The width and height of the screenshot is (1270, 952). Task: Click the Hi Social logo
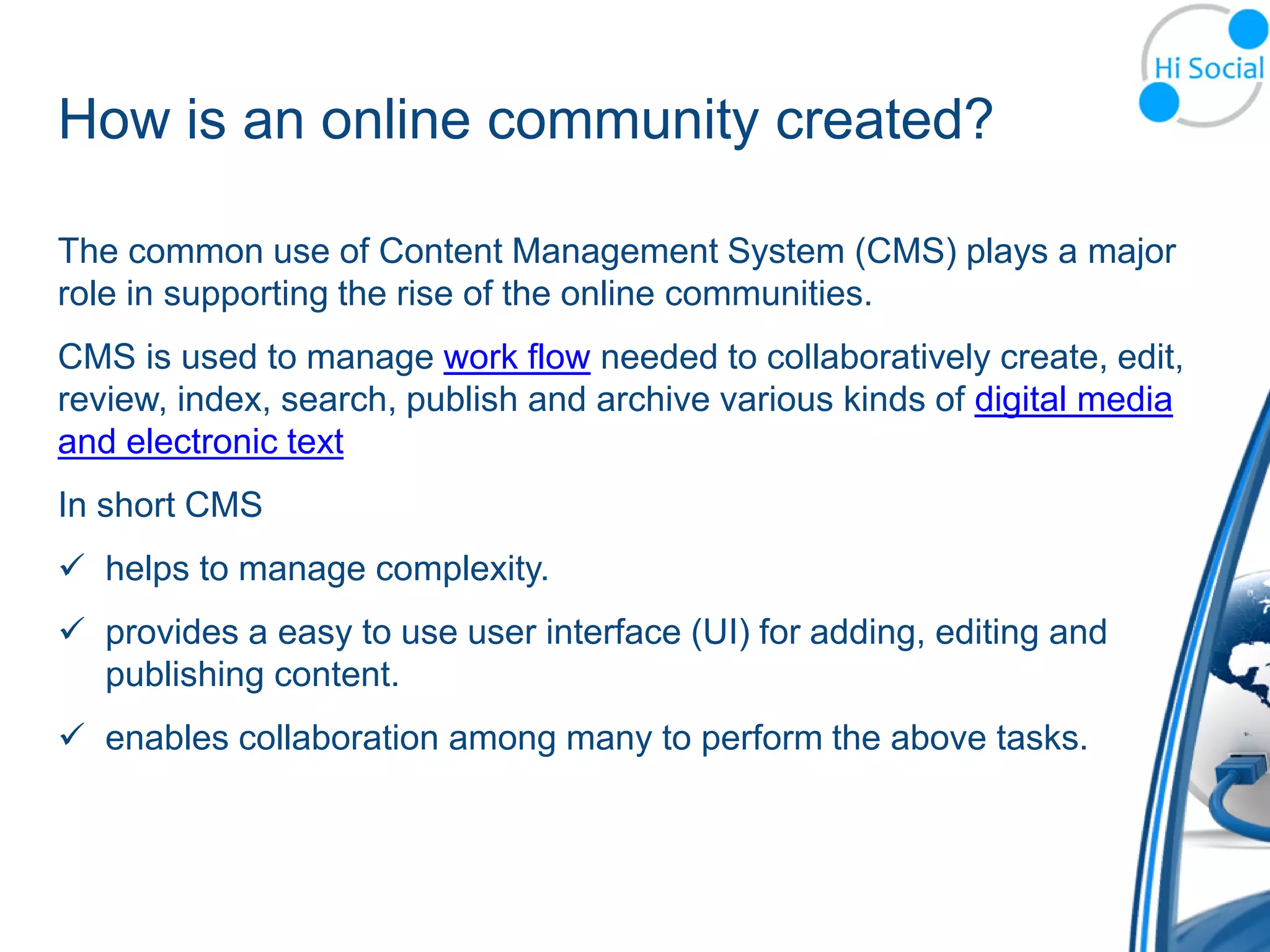1207,68
